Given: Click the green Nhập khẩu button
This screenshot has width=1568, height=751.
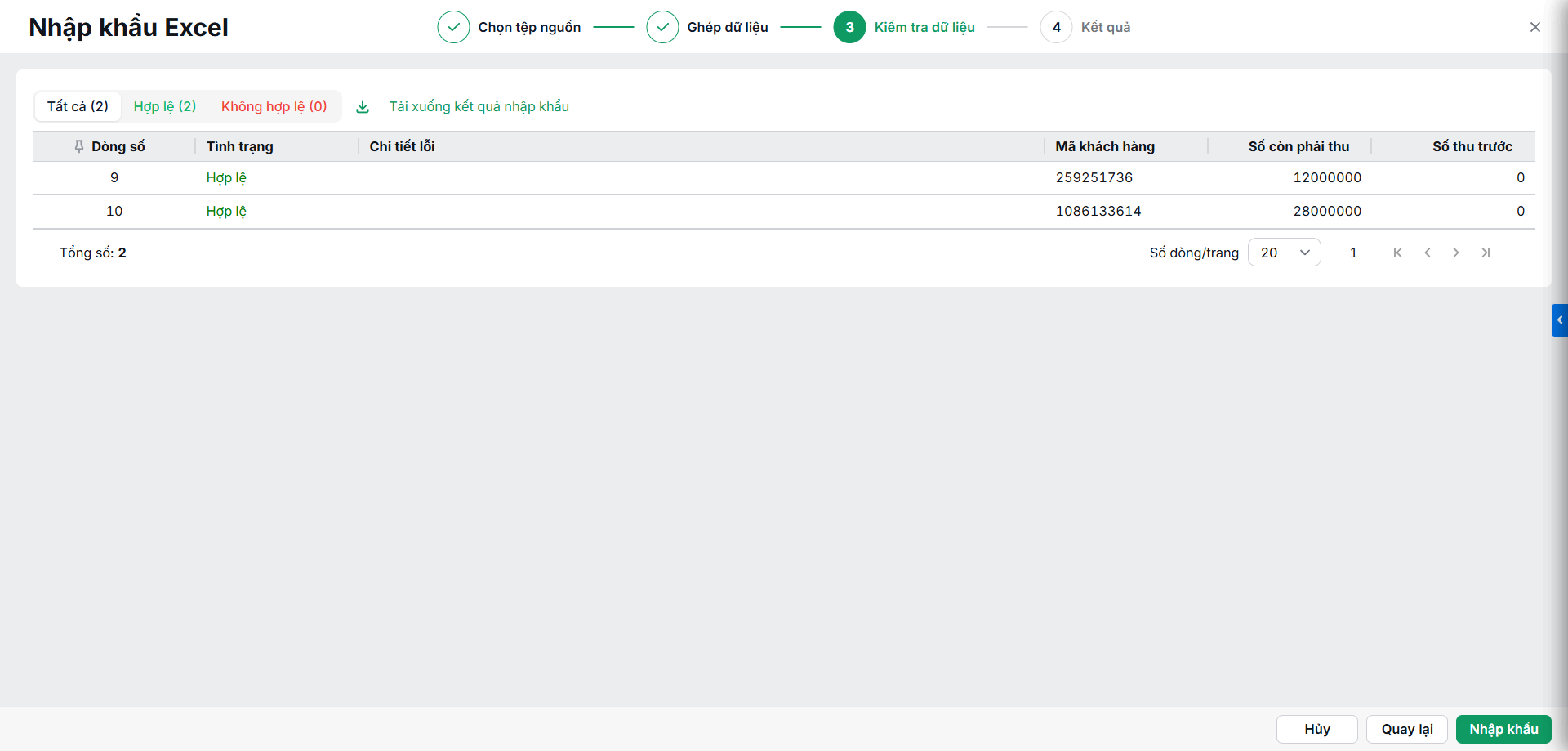Looking at the screenshot, I should tap(1503, 729).
